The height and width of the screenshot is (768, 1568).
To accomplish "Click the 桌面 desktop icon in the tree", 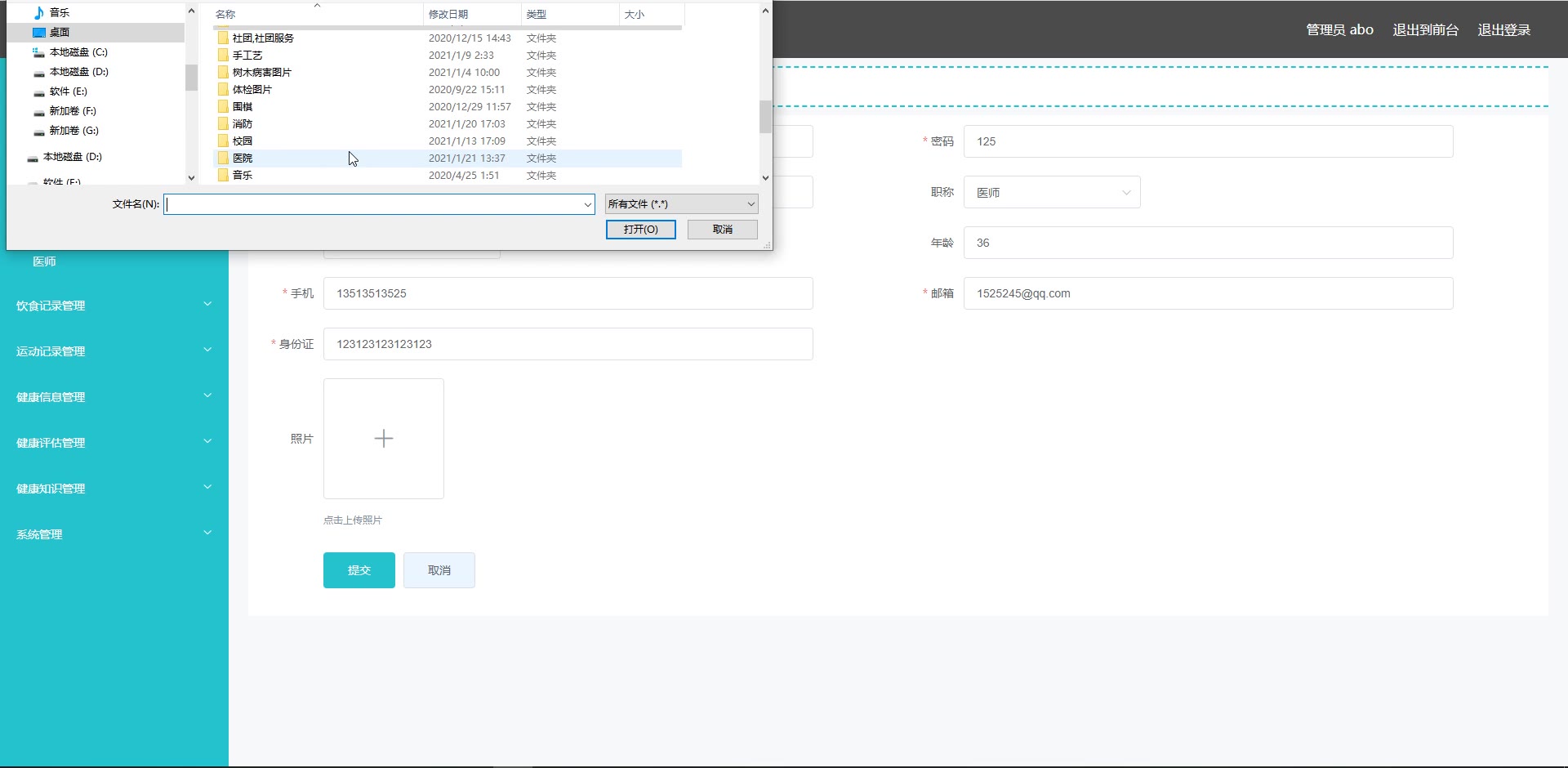I will [x=38, y=32].
